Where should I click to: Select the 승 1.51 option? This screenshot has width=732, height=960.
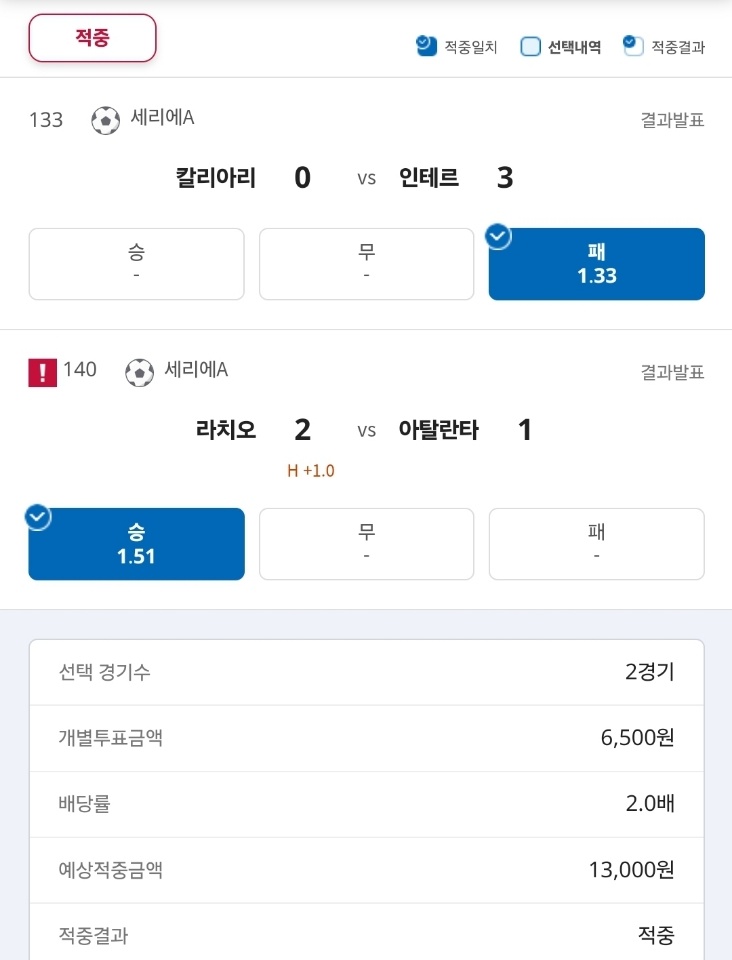136,544
